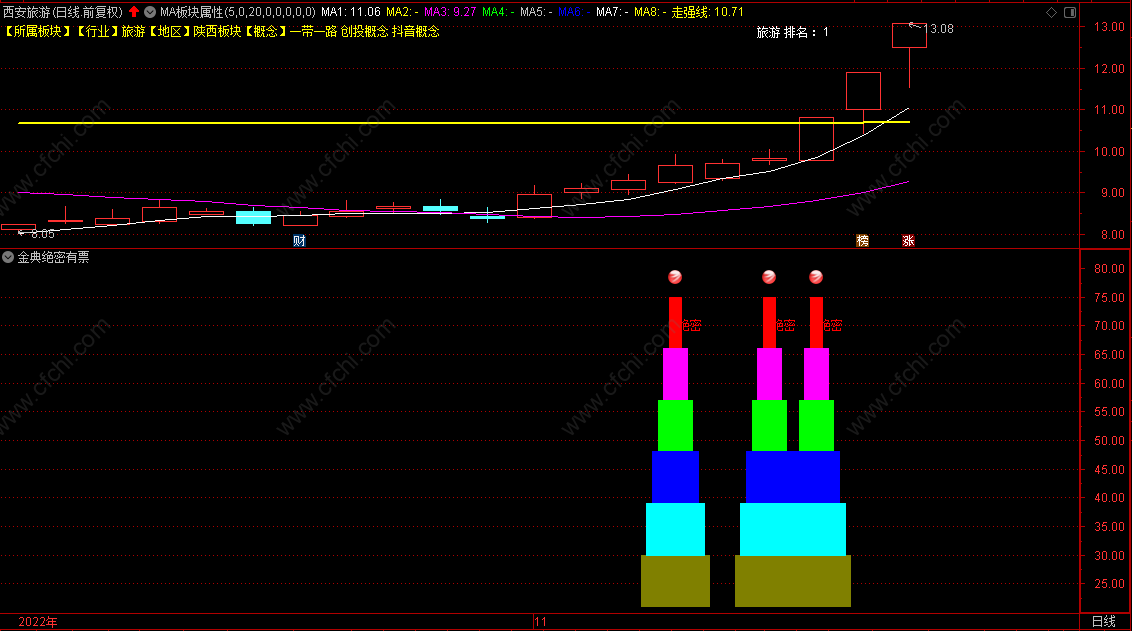Screen dimensions: 1132x631
Task: Click the wide blue bar segment on the right
Action: (x=793, y=477)
